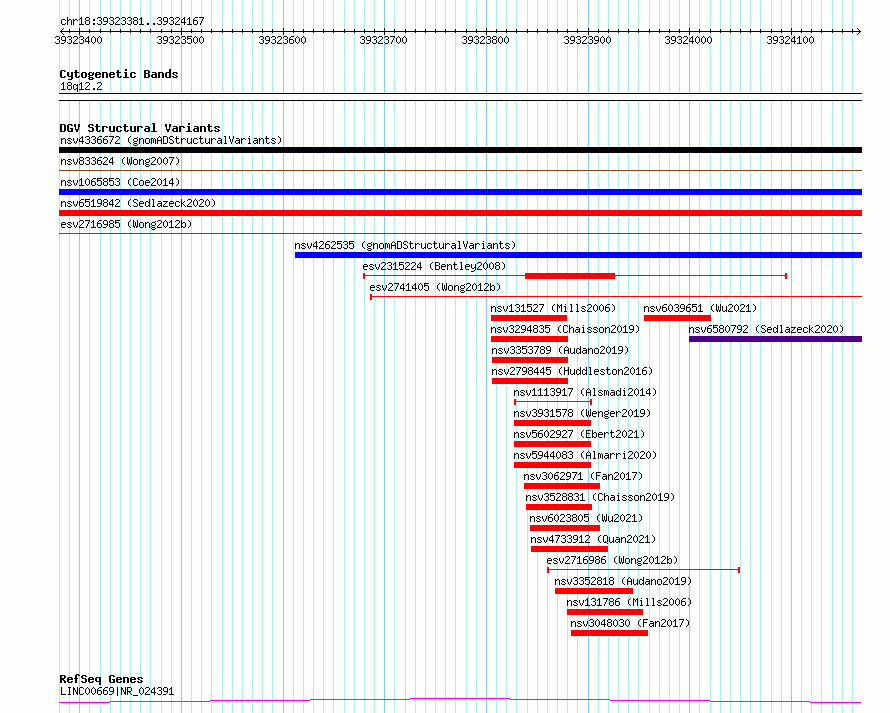The width and height of the screenshot is (890, 713).
Task: Click the red bar under nsv3352818
Action: [594, 592]
